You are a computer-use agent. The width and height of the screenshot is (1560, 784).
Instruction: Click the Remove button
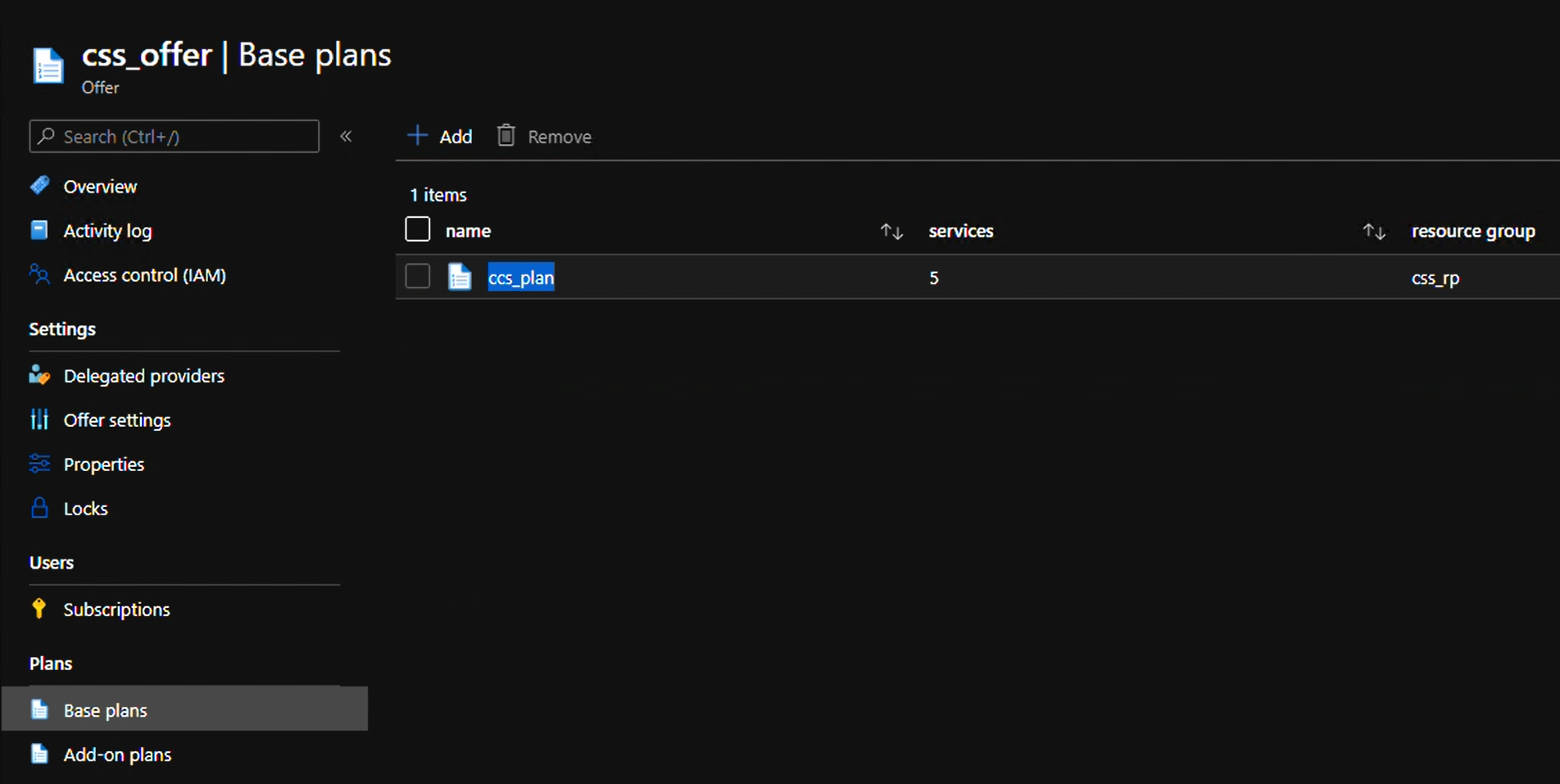point(543,136)
